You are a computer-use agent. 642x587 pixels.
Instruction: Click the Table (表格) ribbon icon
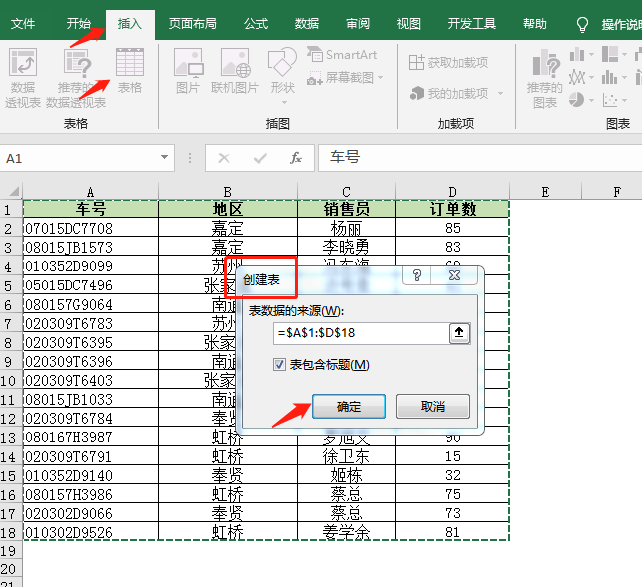point(130,70)
